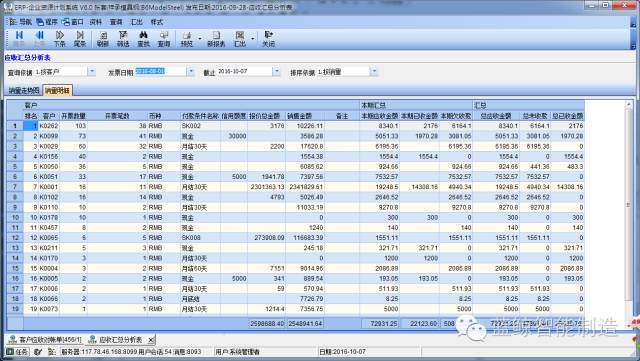Screen dimensions: 640x361
Task: Refresh the report data (刷新)
Action: pos(103,39)
